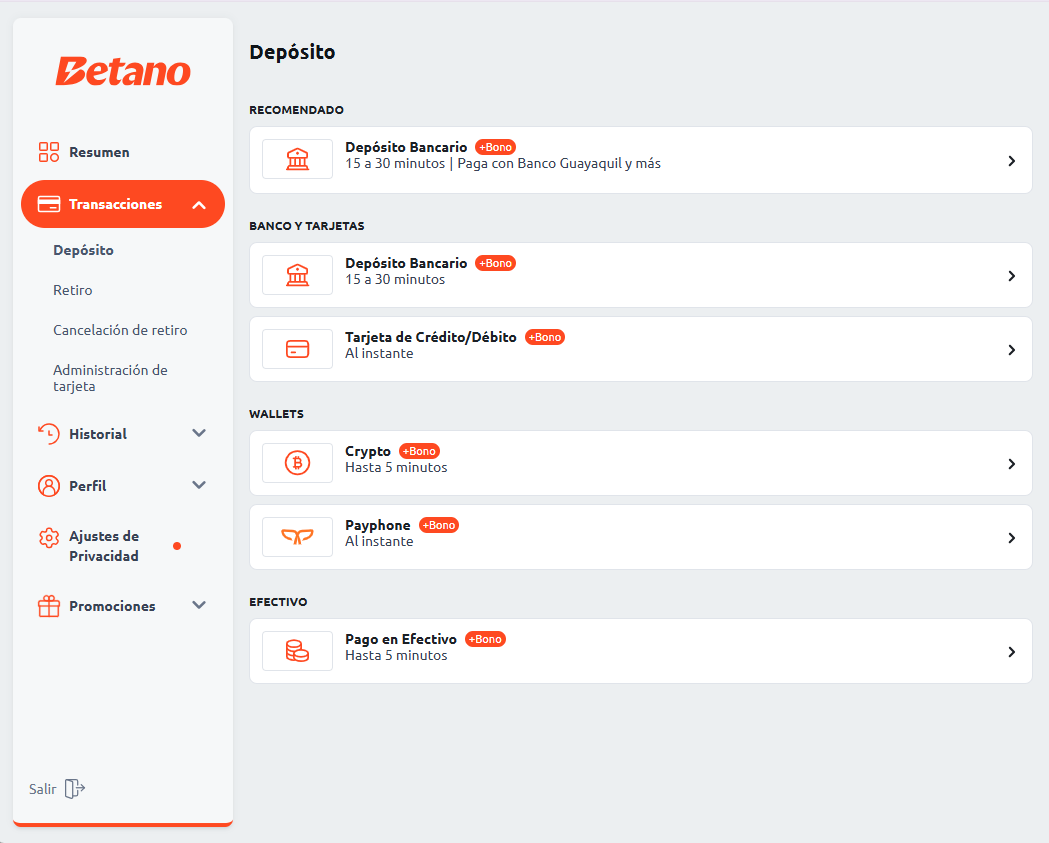1049x843 pixels.
Task: Expand the Perfil section chevron
Action: click(199, 485)
